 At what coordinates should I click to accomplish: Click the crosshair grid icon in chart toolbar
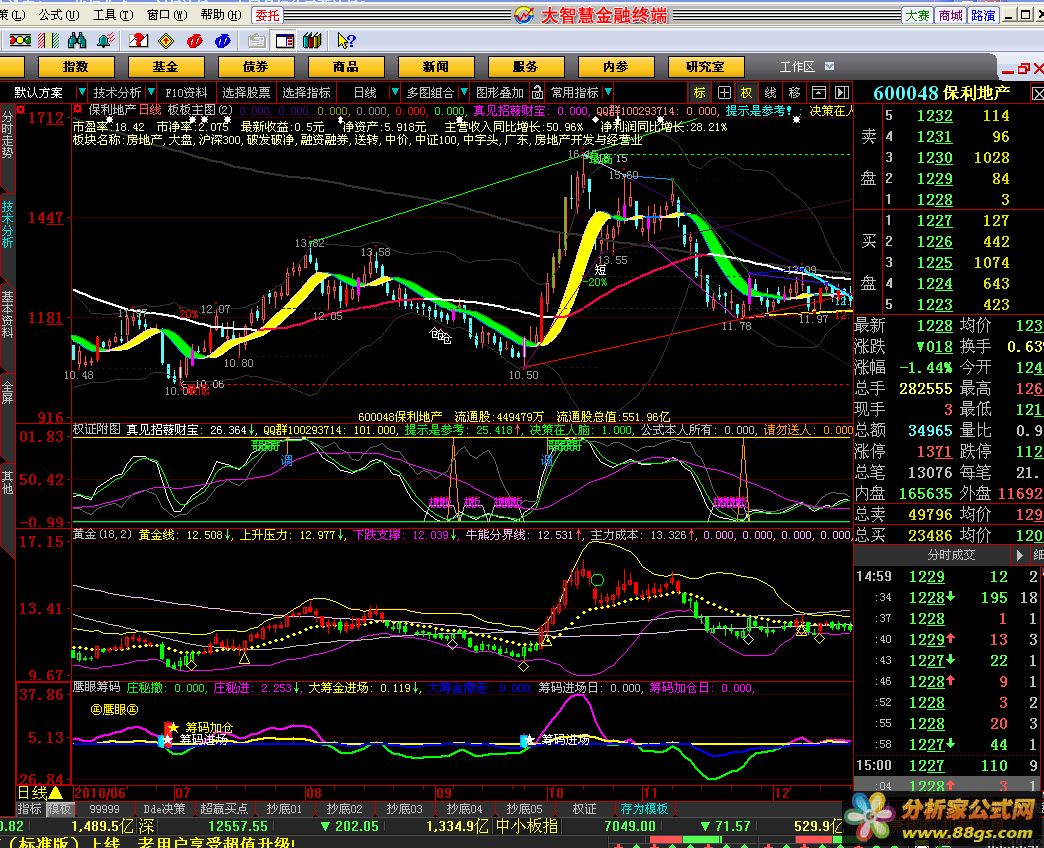[724, 93]
